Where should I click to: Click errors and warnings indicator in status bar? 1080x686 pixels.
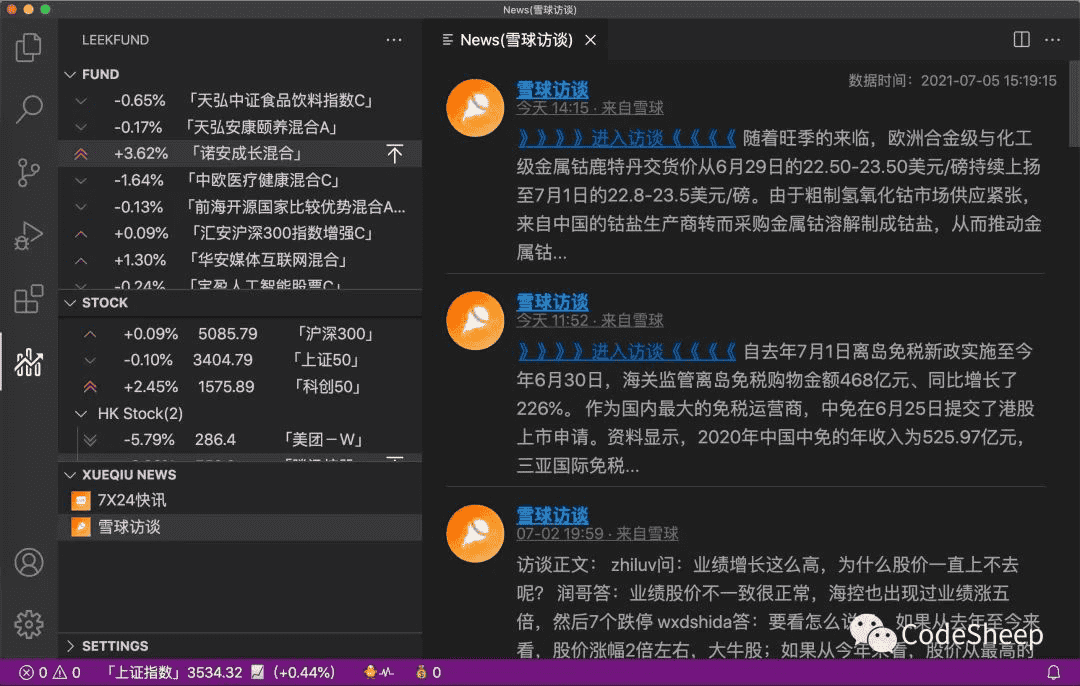tap(50, 672)
